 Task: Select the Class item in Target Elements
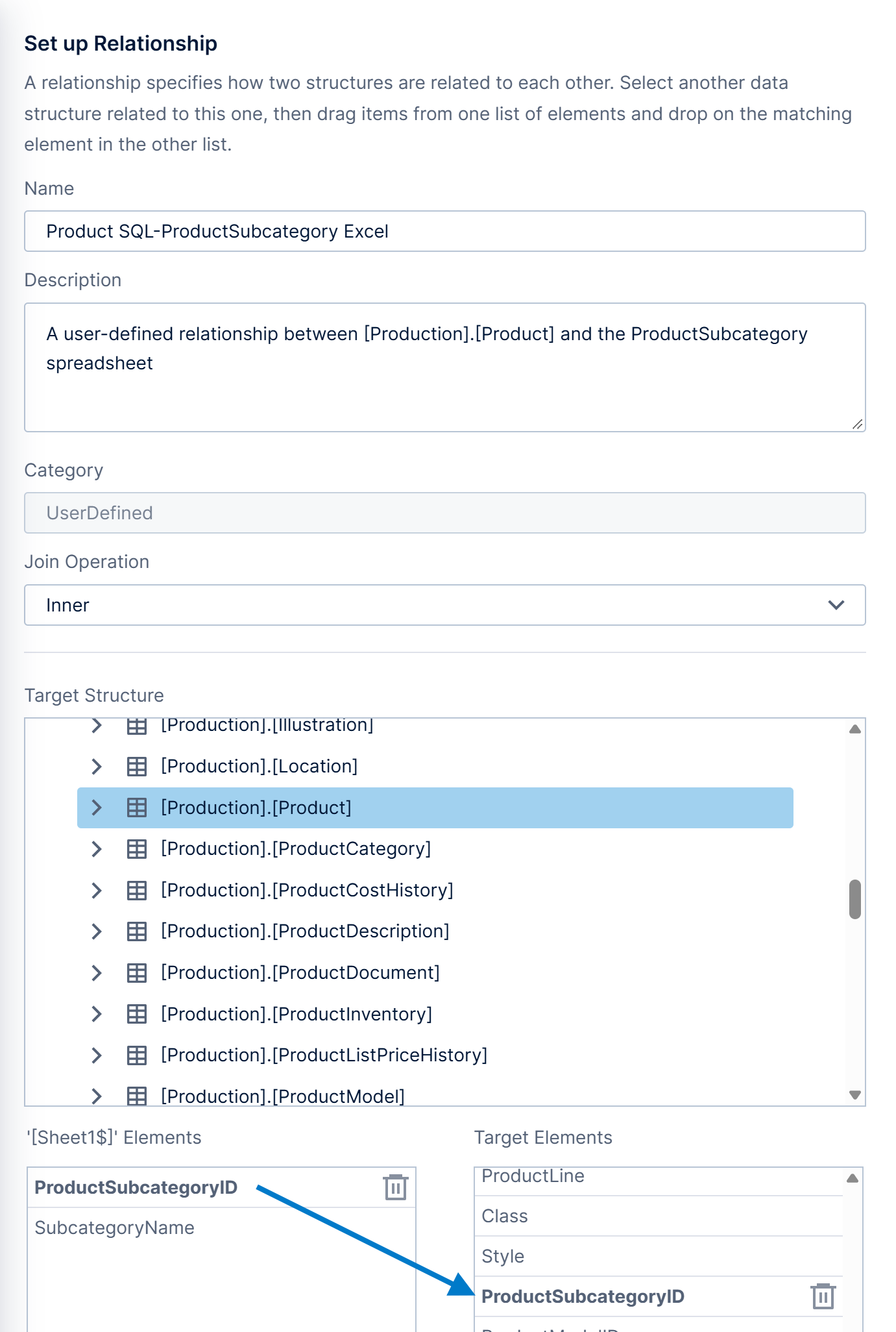tap(659, 1216)
